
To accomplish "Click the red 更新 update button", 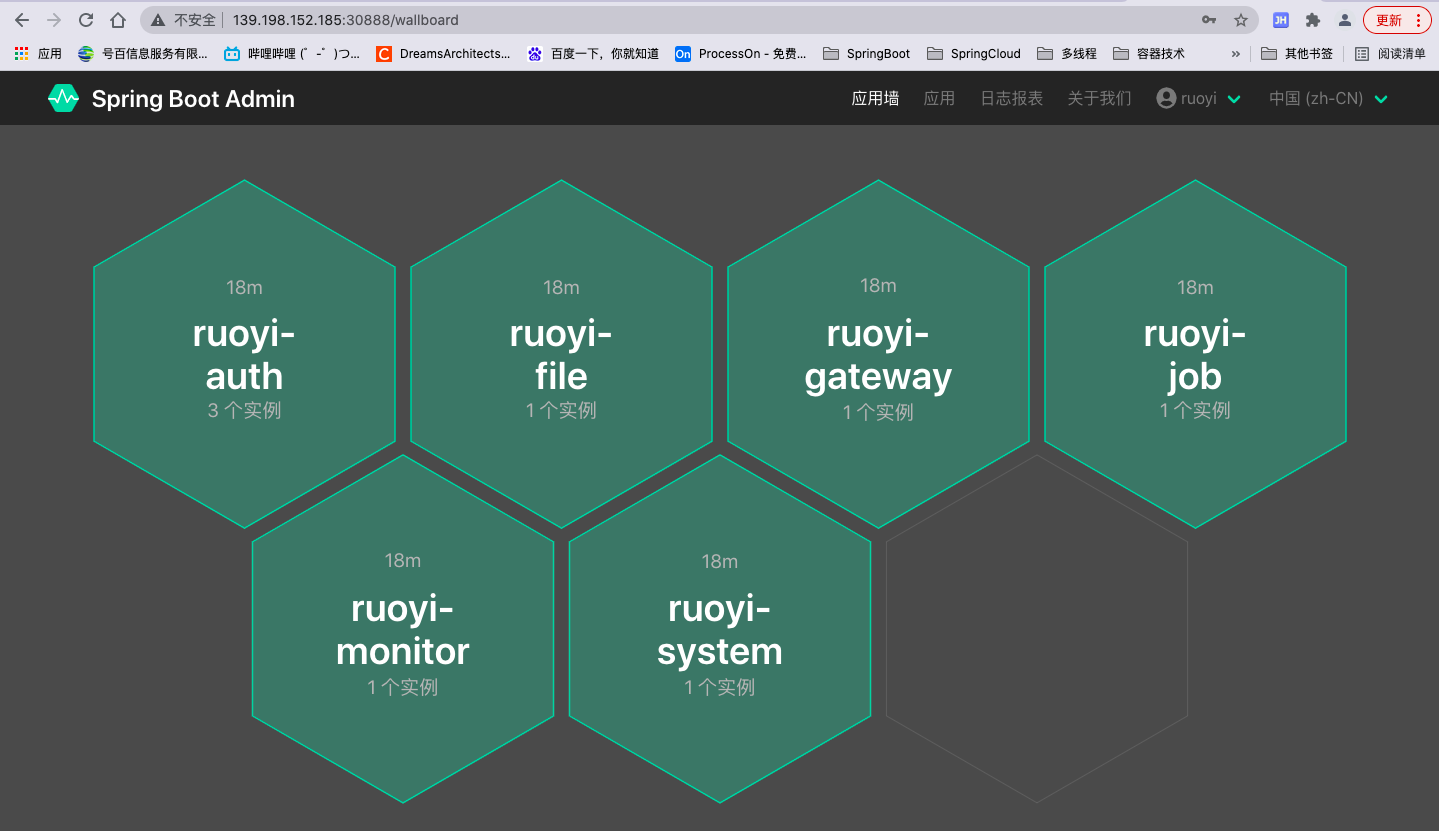I will point(1388,19).
